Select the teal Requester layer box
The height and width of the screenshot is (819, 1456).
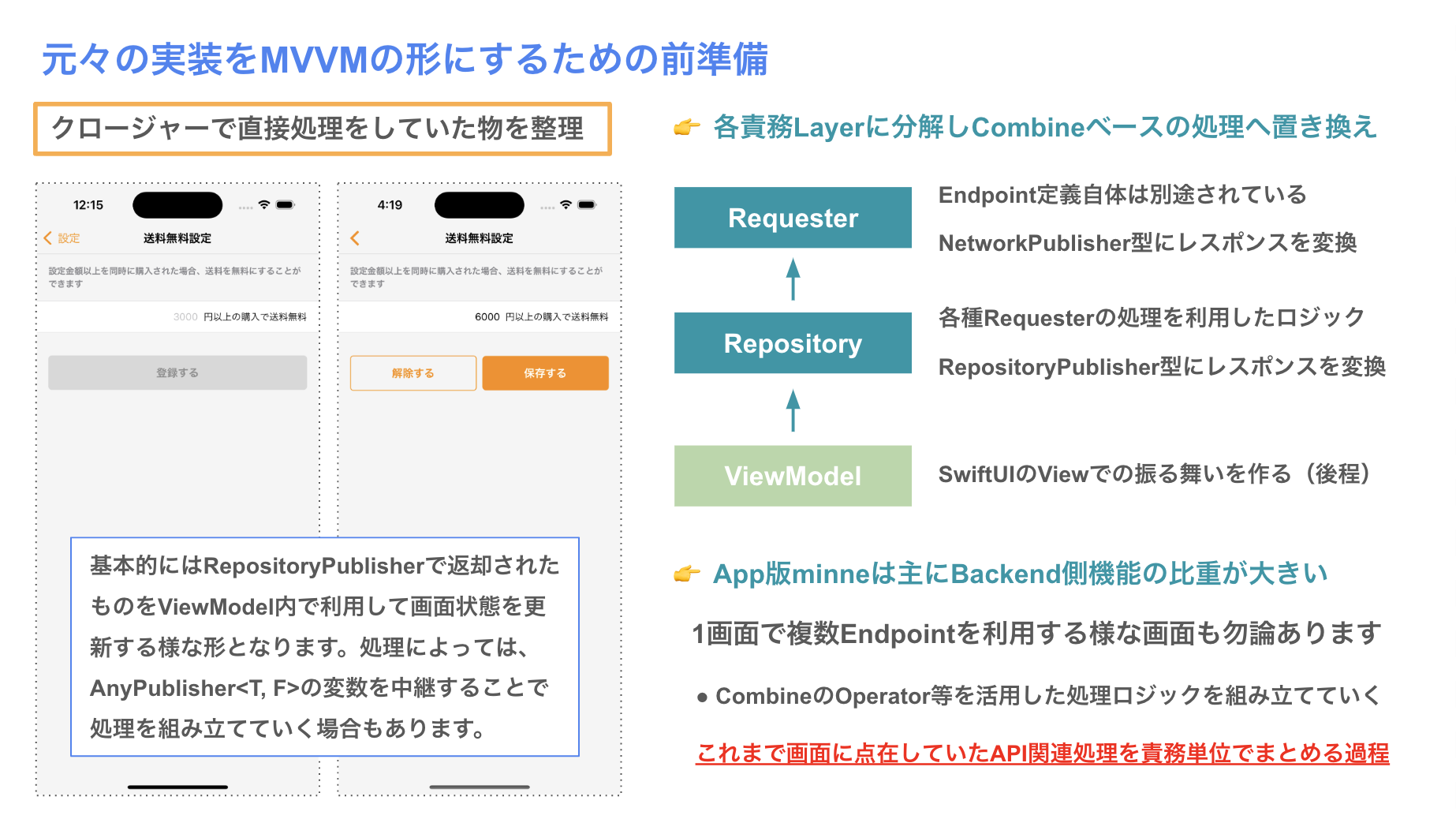(x=792, y=217)
